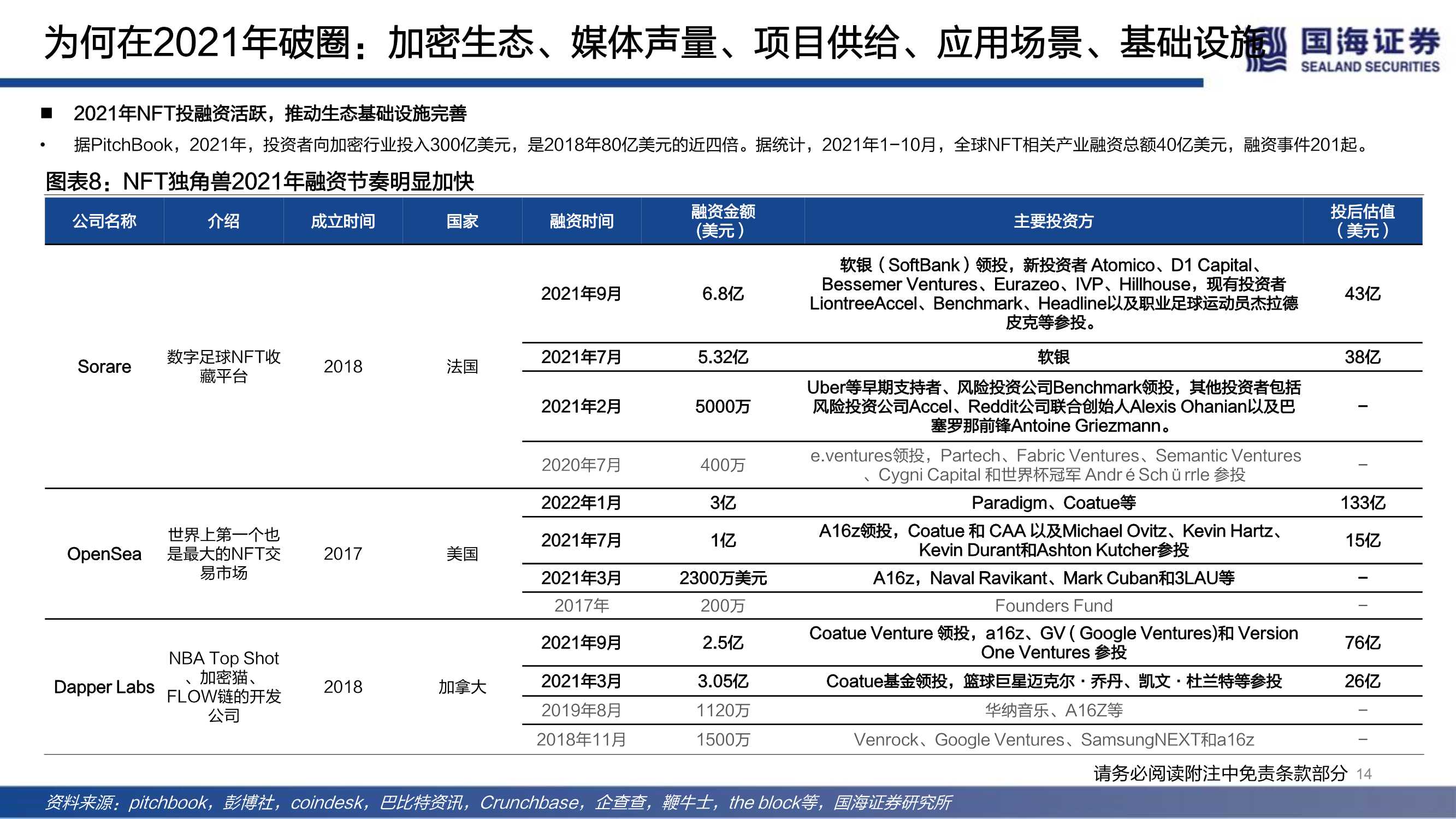Click the heading 2021年NFT投融资活跃

(270, 114)
